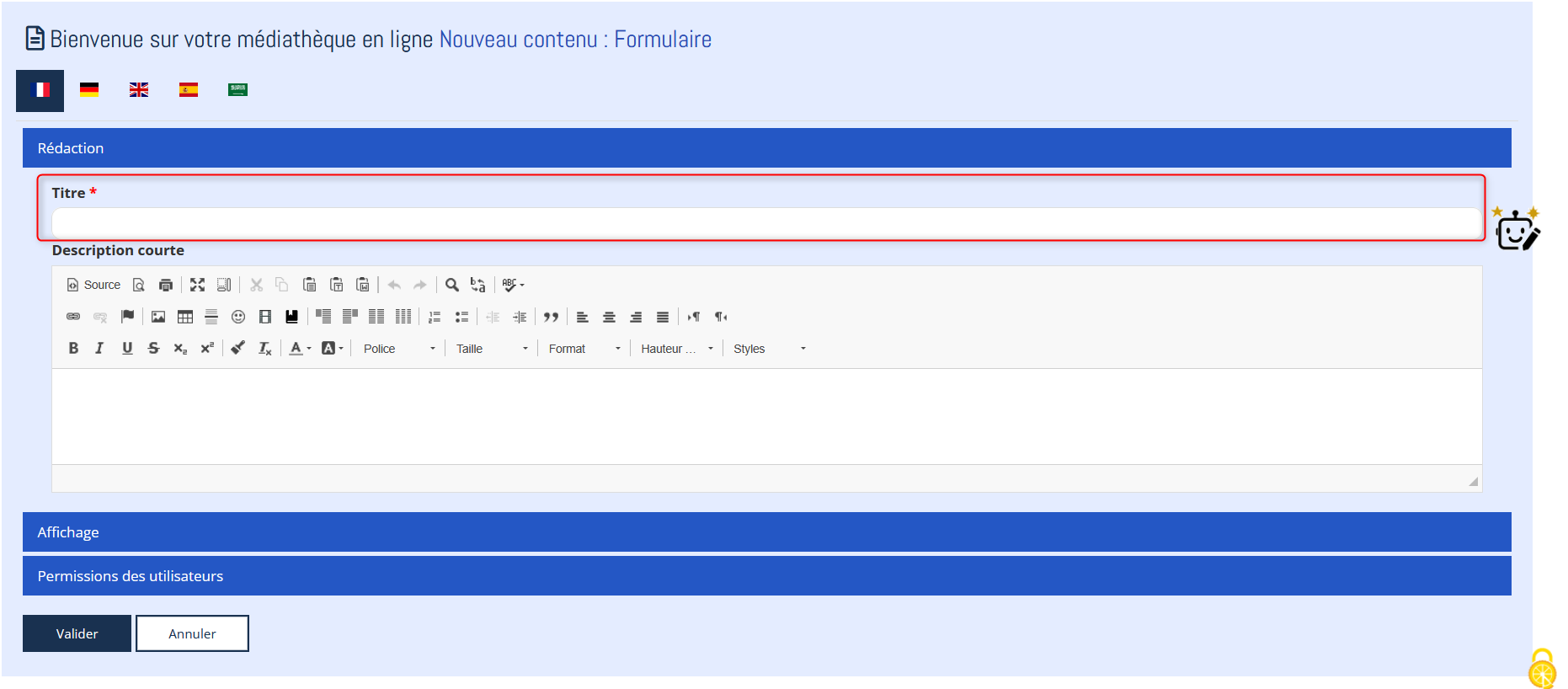Open the Police font dropdown
This screenshot has height=689, width=1568.
click(x=399, y=349)
